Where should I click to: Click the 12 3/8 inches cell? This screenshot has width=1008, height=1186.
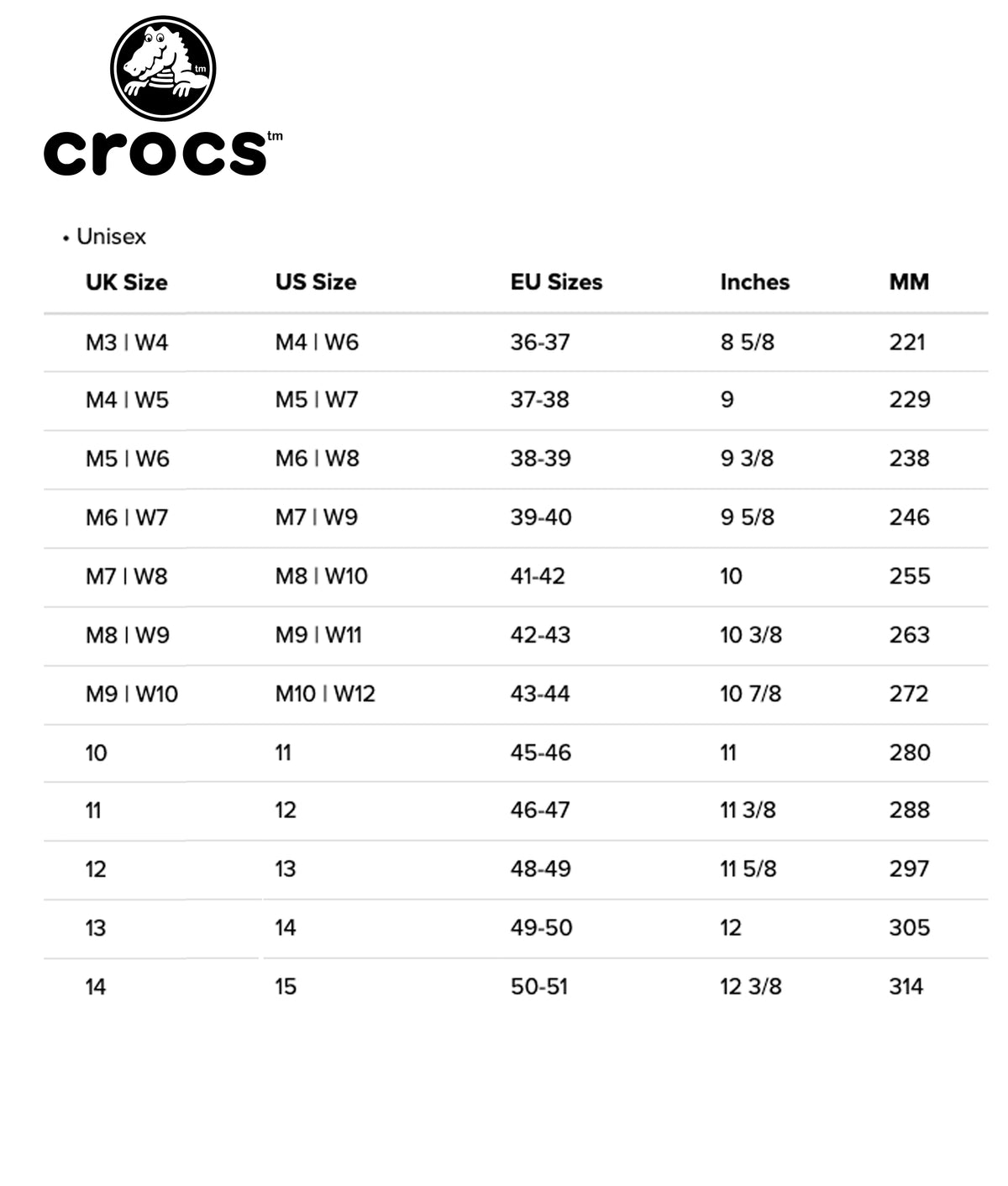(751, 987)
